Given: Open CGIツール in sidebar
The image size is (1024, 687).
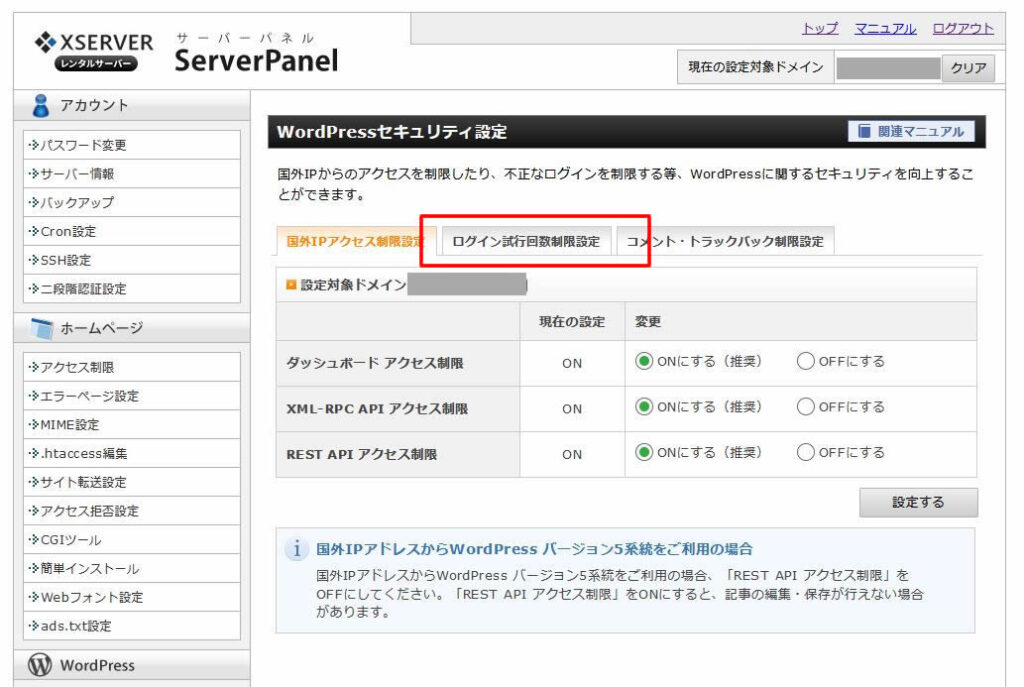Looking at the screenshot, I should click(x=132, y=539).
